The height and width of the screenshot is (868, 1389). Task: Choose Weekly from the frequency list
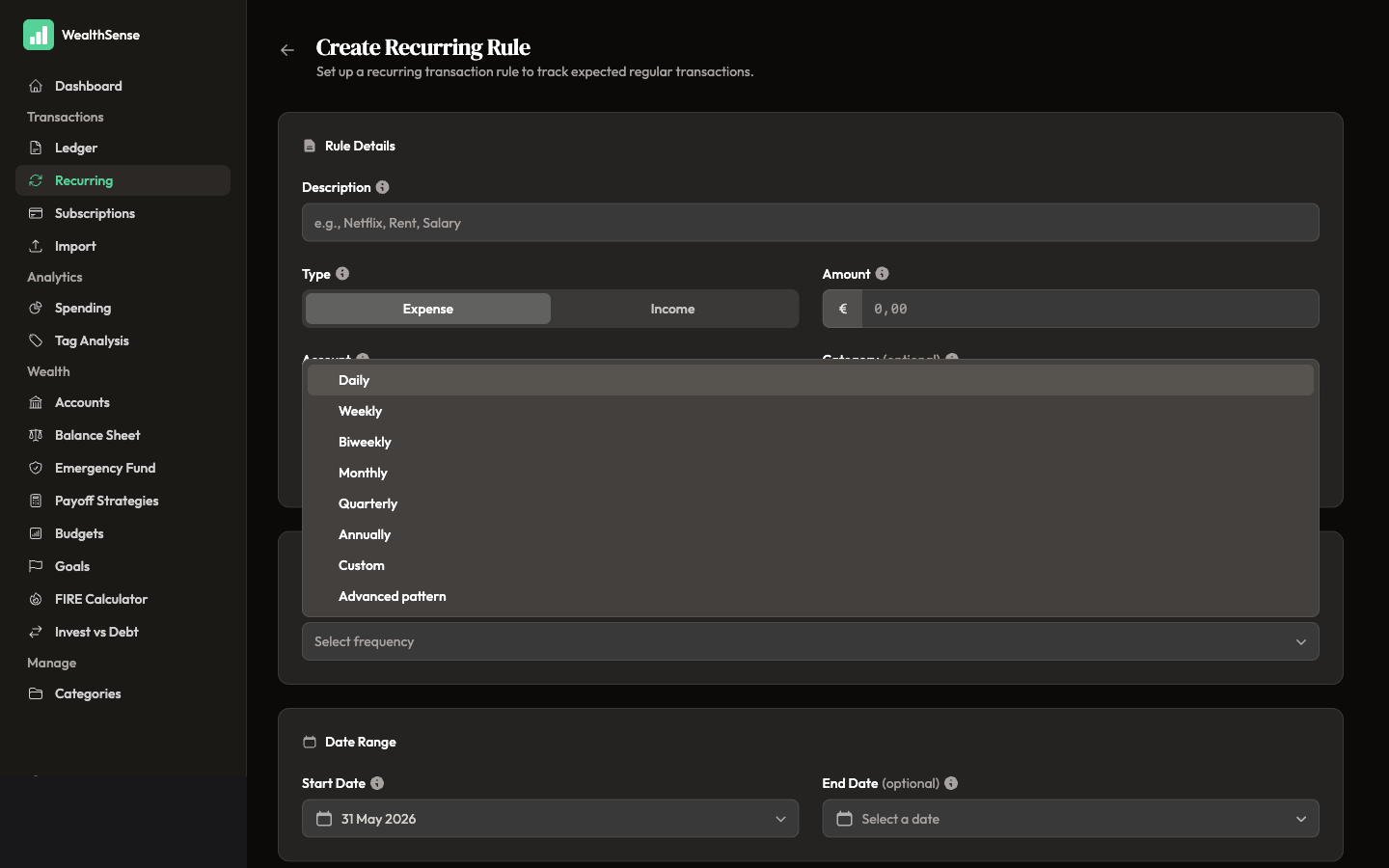810,411
